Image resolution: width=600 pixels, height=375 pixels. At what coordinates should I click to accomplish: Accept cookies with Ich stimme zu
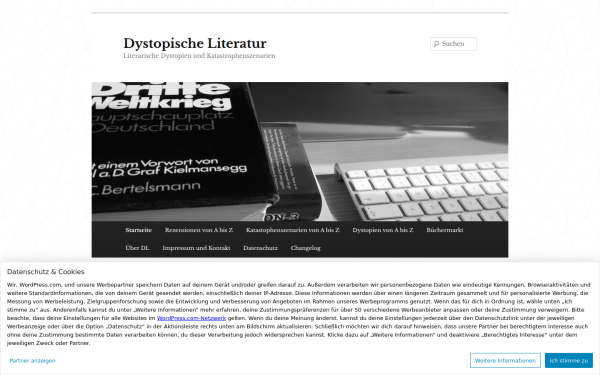coord(569,360)
